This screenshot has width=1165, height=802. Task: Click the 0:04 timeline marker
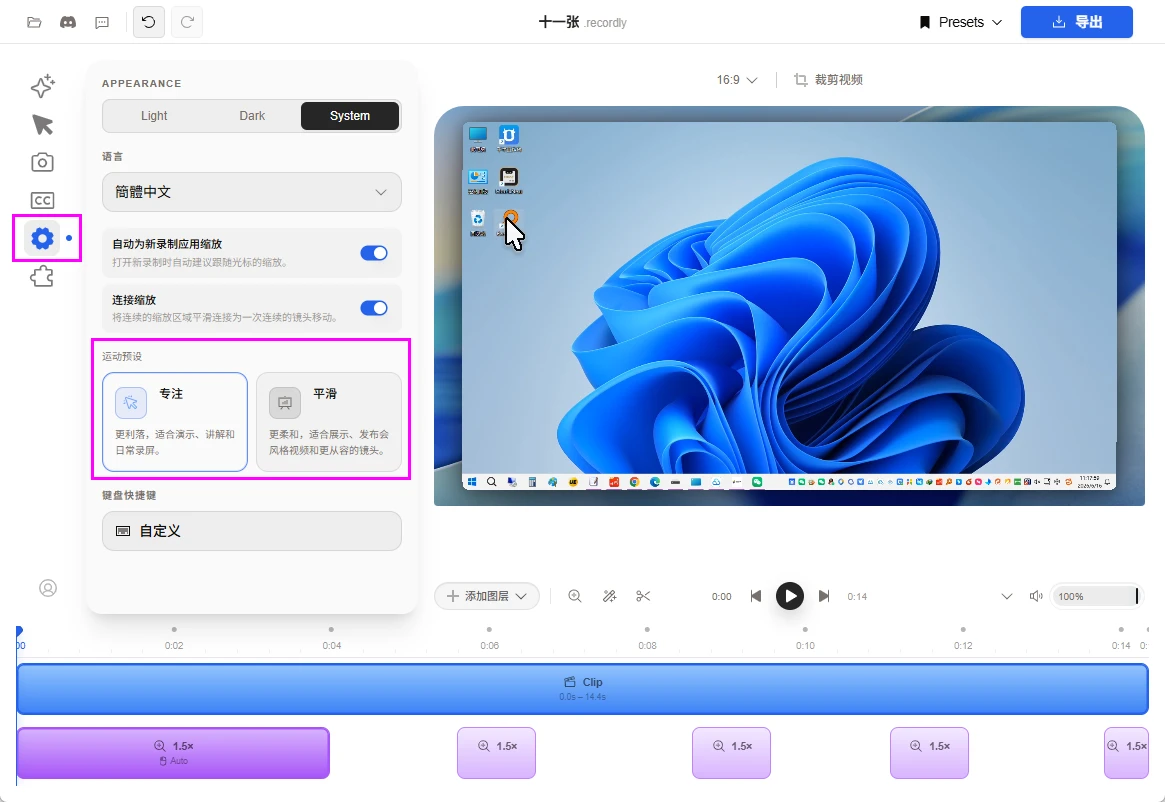point(331,645)
